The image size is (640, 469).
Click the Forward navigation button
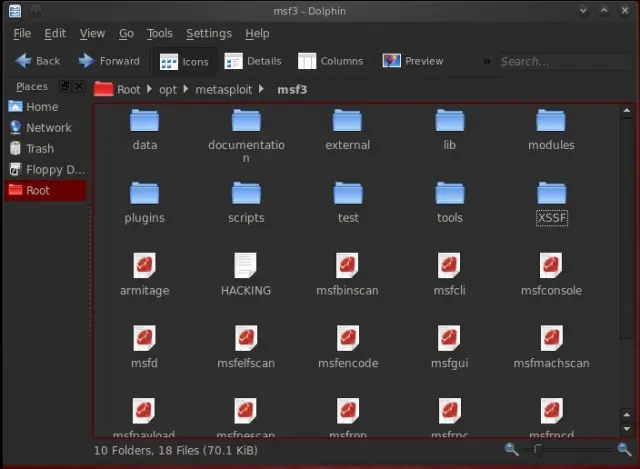coord(109,61)
